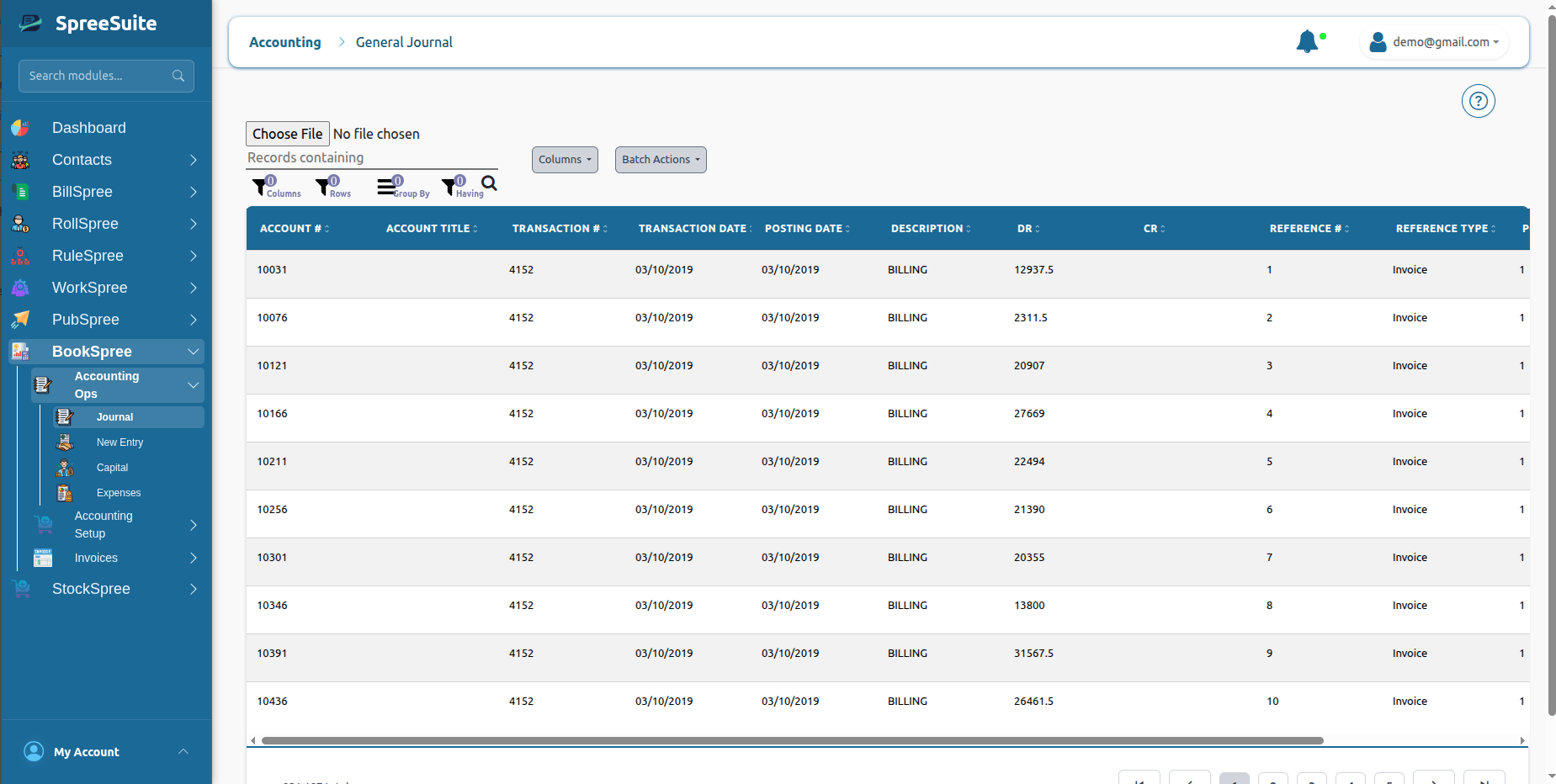Viewport: 1556px width, 784px height.
Task: Expand the BillSpree chevron
Action: (x=194, y=192)
